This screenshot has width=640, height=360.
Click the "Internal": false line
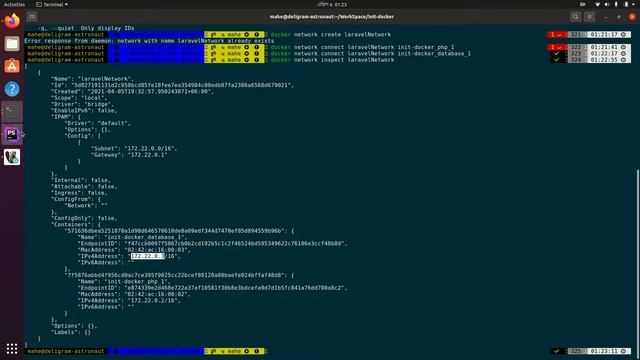click(x=81, y=180)
